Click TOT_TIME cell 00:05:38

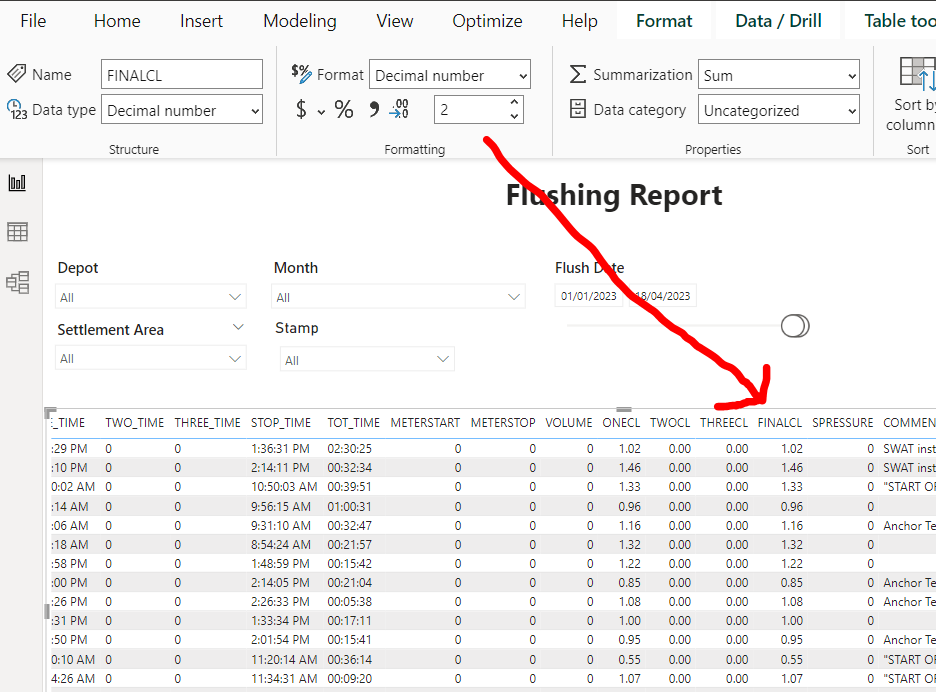click(x=349, y=602)
